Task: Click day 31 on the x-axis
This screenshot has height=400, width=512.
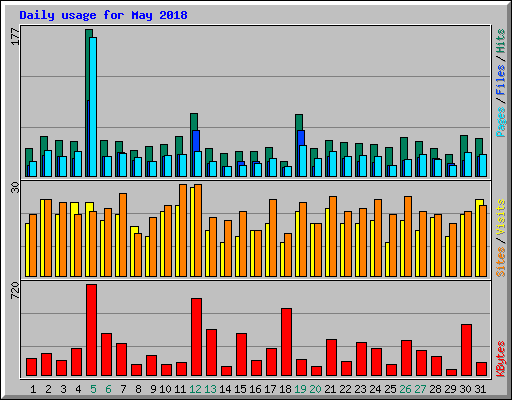Action: tap(480, 389)
